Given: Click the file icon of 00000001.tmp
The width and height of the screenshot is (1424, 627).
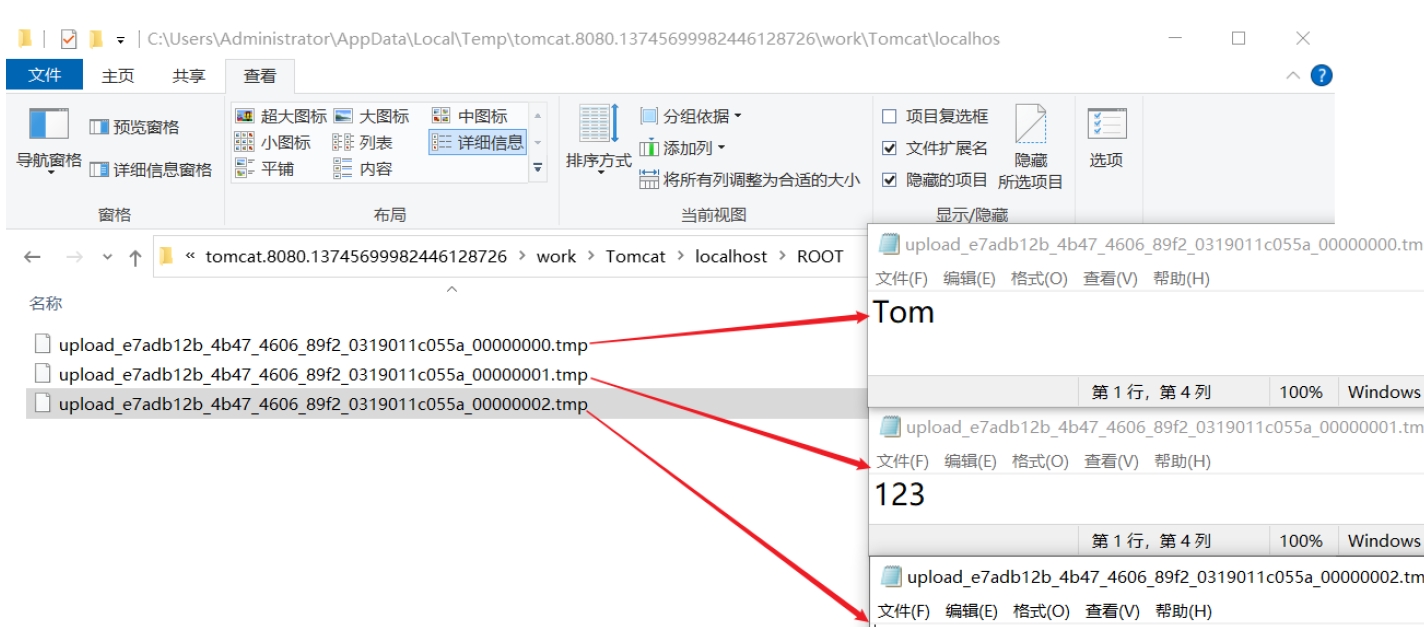Looking at the screenshot, I should click(42, 374).
